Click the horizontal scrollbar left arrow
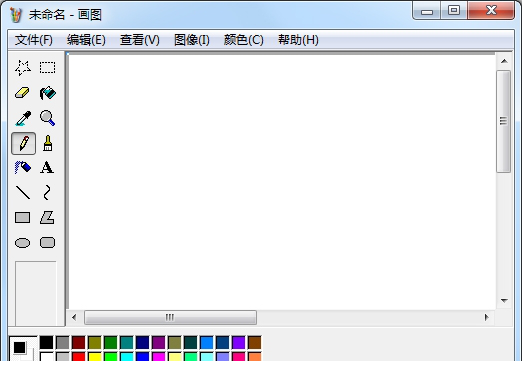Screen dimensions: 522x375 pos(74,317)
